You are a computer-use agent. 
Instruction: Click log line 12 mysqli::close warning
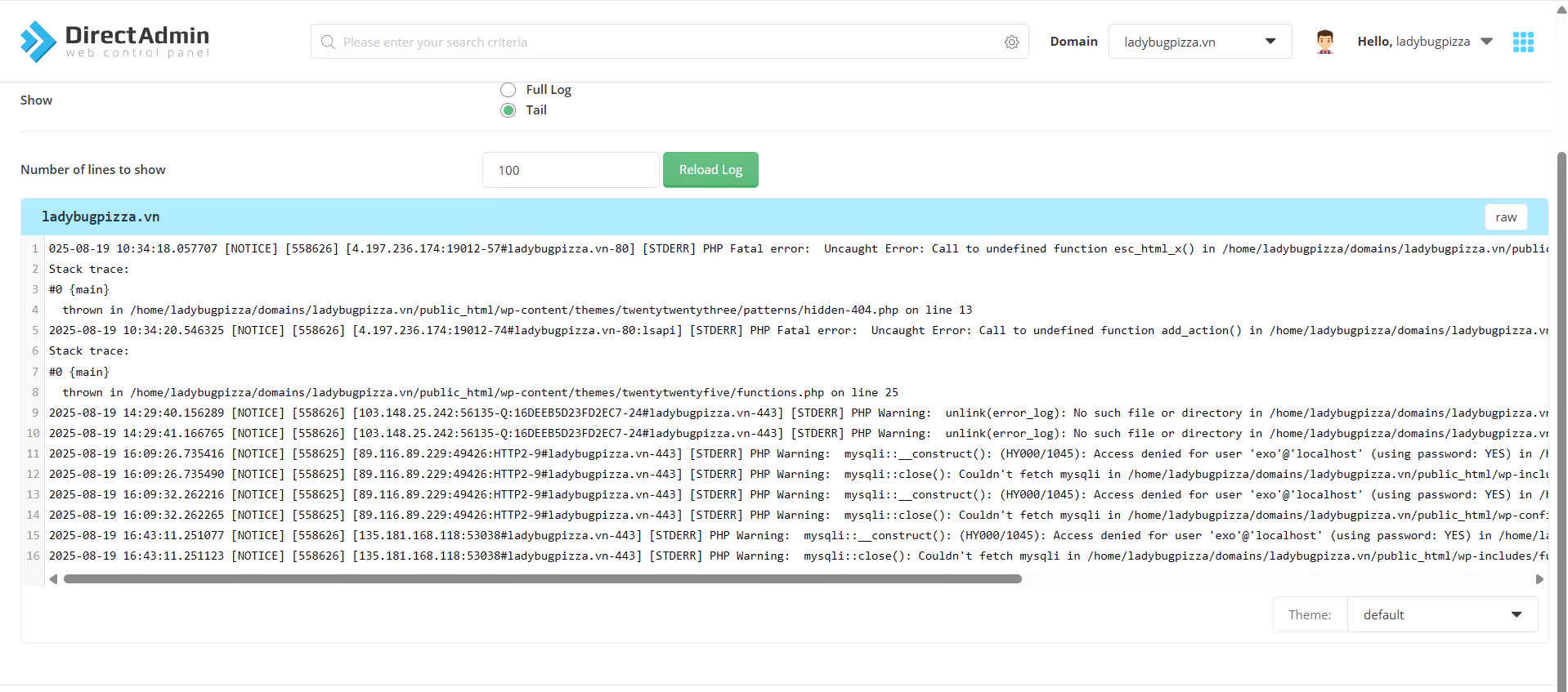coord(798,474)
